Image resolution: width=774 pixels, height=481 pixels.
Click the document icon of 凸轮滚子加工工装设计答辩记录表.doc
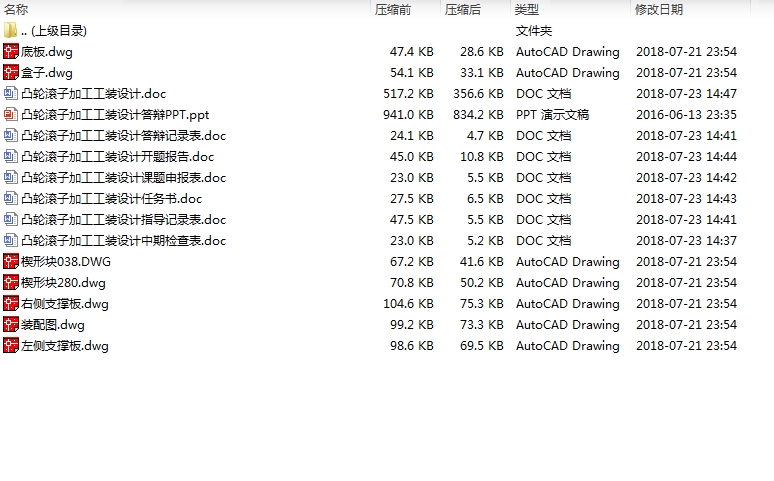point(10,135)
